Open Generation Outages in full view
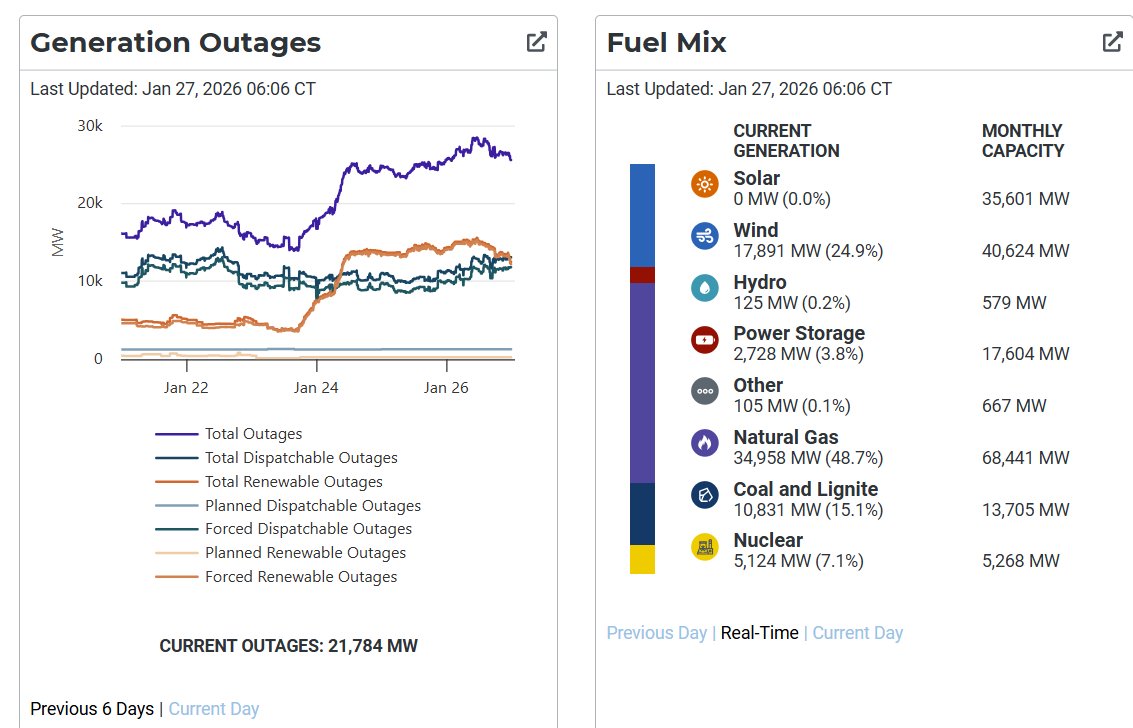Image resolution: width=1133 pixels, height=728 pixels. click(x=536, y=42)
